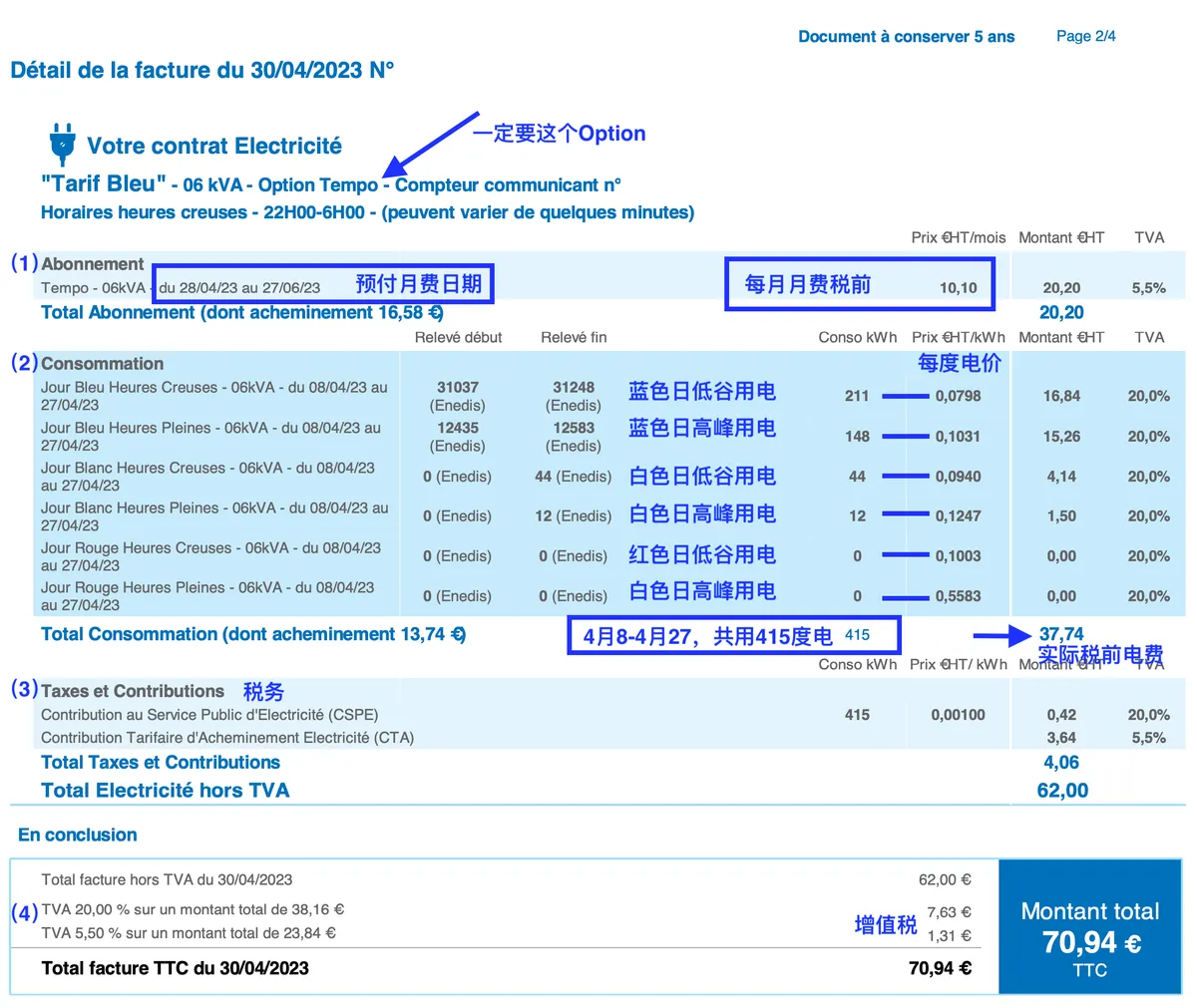Click the Montant total 70,94 € box
This screenshot has width=1197, height=1008.
(1090, 928)
